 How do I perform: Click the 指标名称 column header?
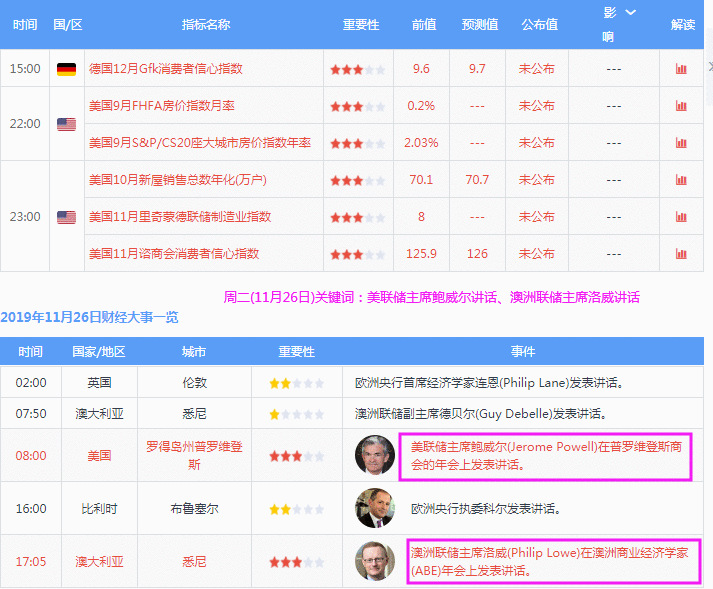[206, 25]
